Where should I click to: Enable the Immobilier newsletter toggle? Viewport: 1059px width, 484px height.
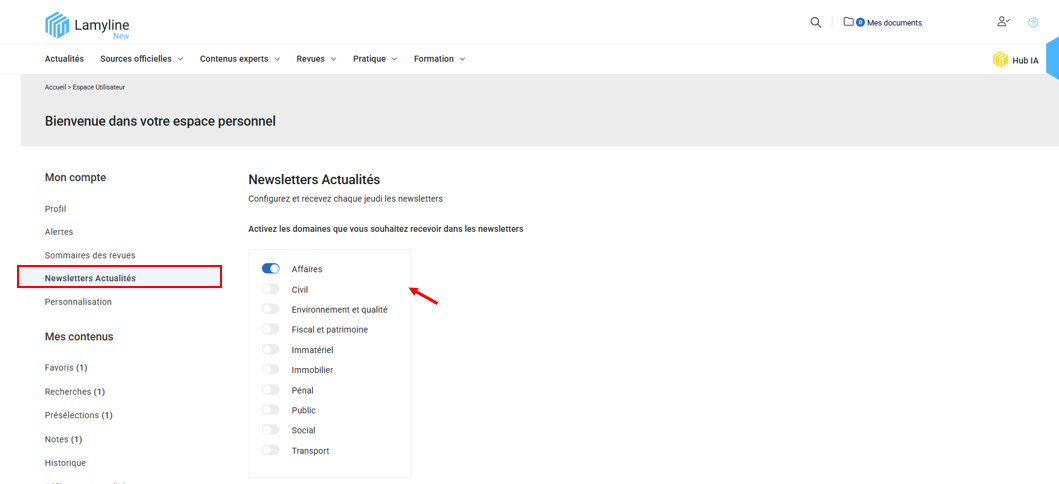click(x=271, y=370)
